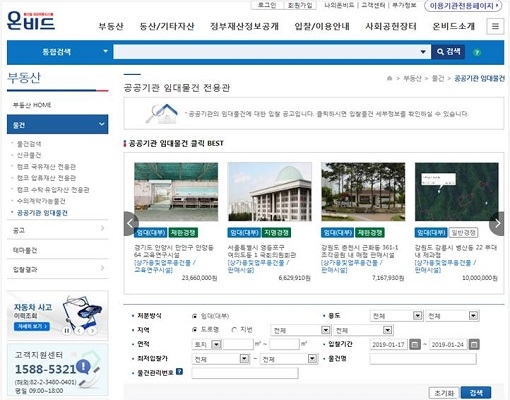Select the 지번 address radio button
This screenshot has height=400, width=510.
click(234, 330)
